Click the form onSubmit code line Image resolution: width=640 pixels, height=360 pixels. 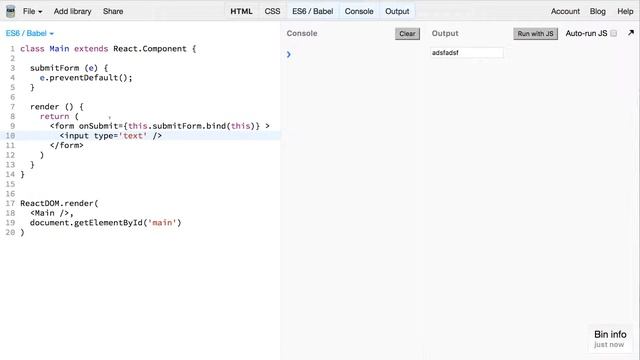click(160, 126)
